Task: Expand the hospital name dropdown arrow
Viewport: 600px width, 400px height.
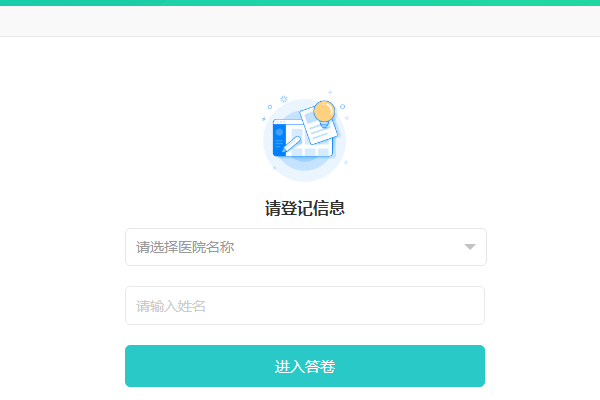Action: 470,247
